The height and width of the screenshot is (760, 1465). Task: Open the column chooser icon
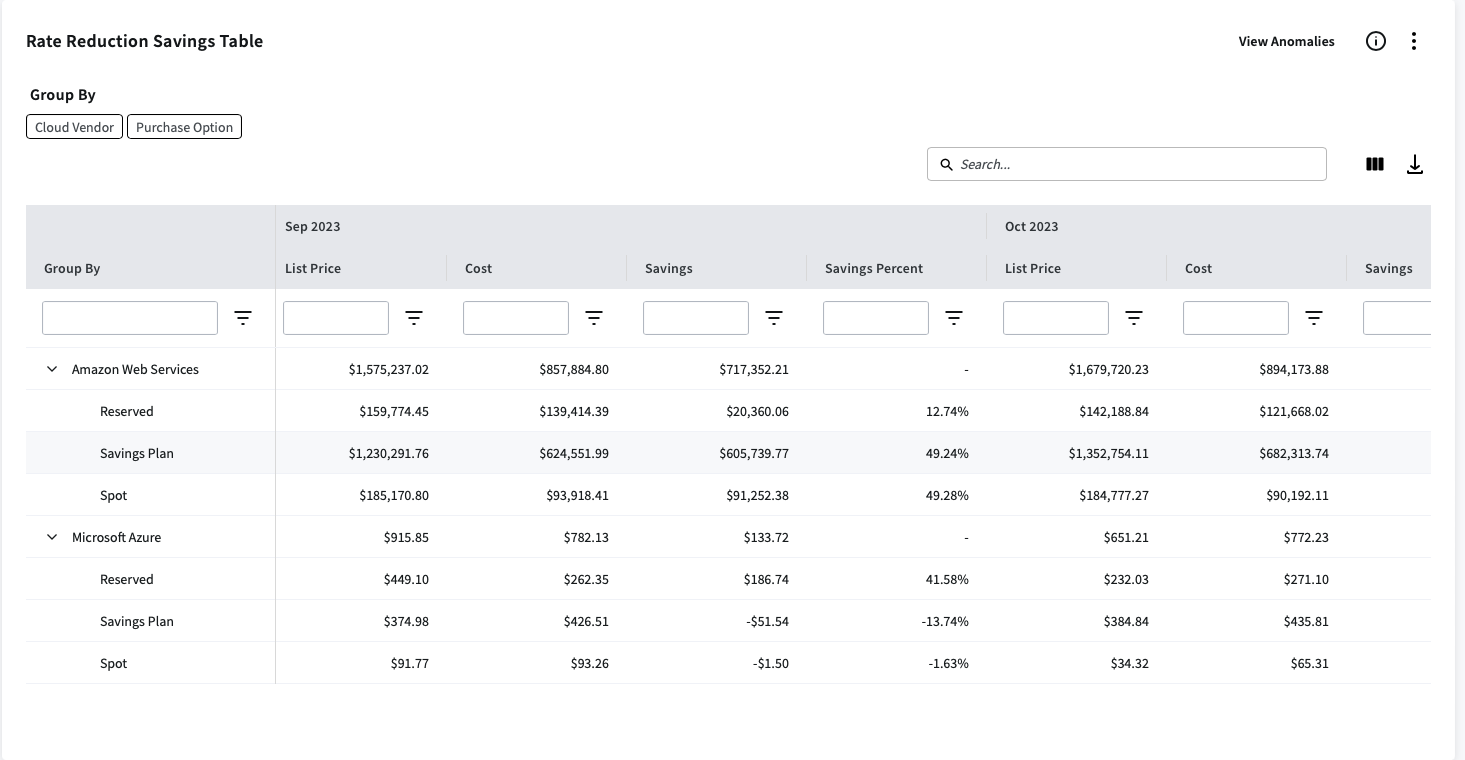click(x=1375, y=164)
